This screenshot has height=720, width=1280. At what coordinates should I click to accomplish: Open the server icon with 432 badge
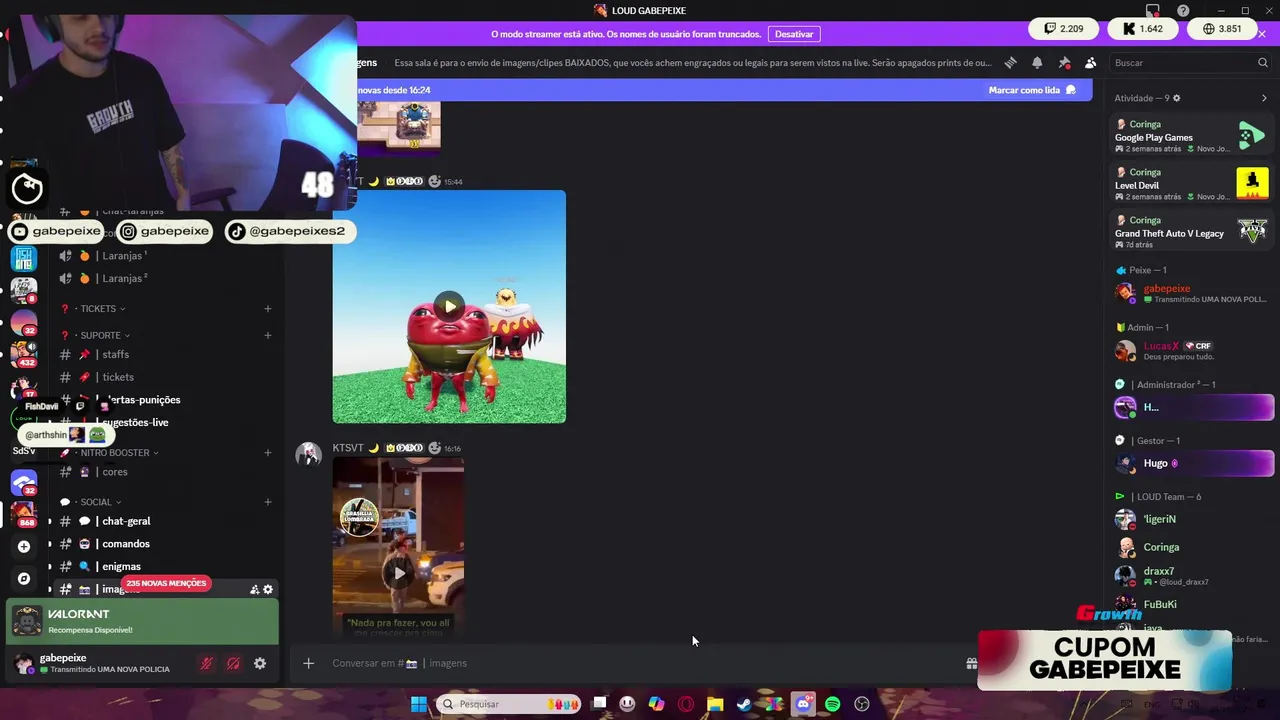pos(24,353)
